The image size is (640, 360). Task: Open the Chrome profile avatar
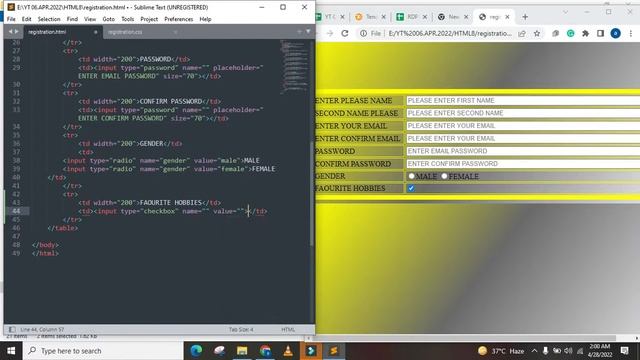(x=616, y=33)
